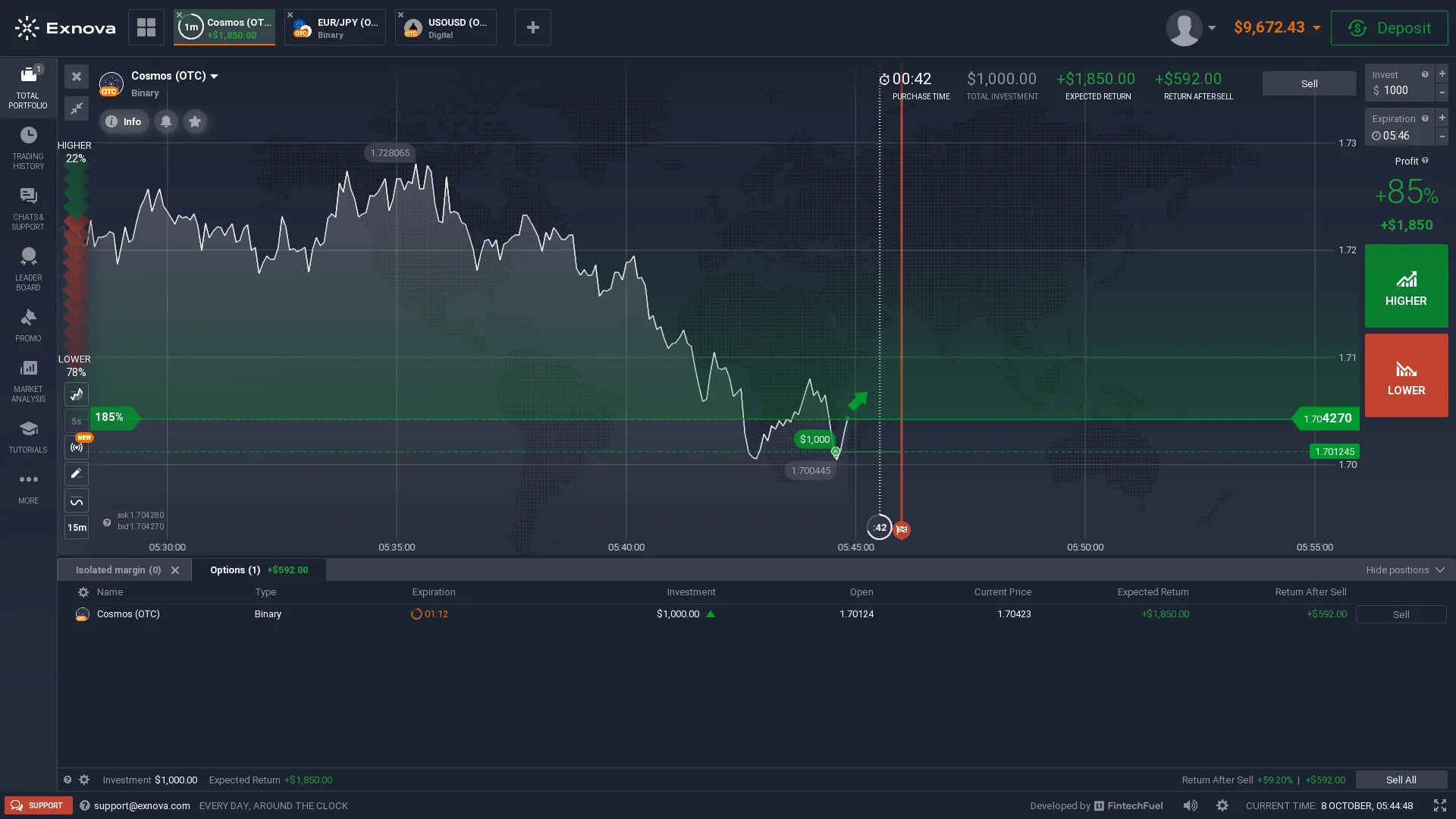Image resolution: width=1456 pixels, height=819 pixels.
Task: Buy HIGHER option
Action: coord(1406,286)
